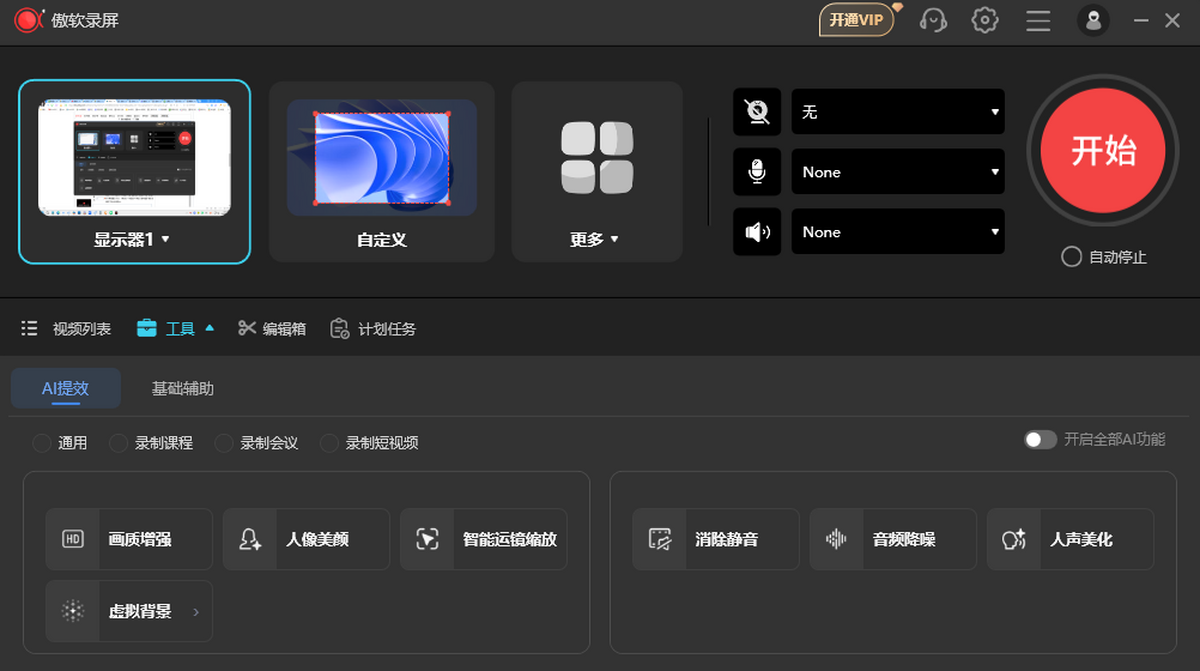Toggle the webcam disabled icon
Screen dimensions: 1200x671
(757, 112)
